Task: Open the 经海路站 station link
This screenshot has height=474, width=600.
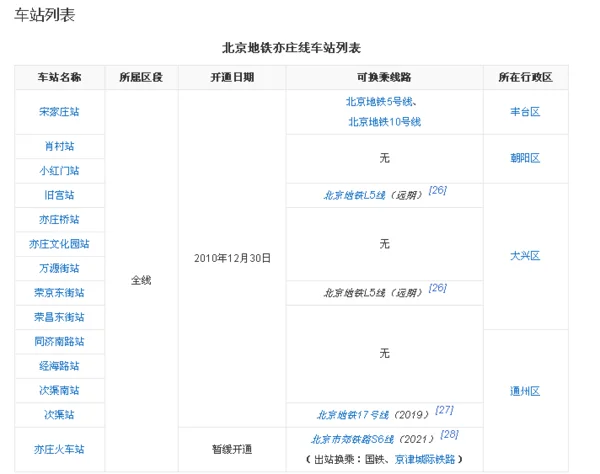Action: click(59, 366)
